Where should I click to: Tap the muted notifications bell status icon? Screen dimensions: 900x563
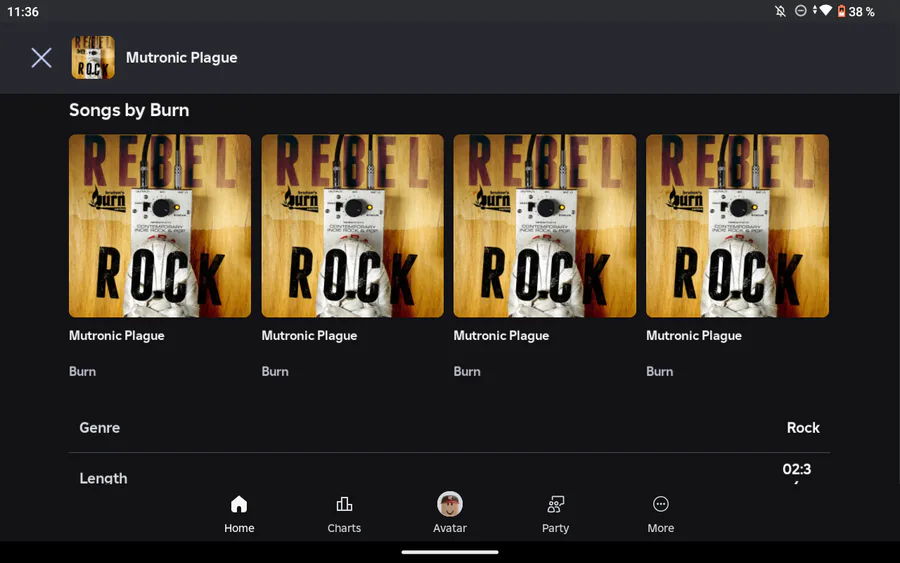780,11
